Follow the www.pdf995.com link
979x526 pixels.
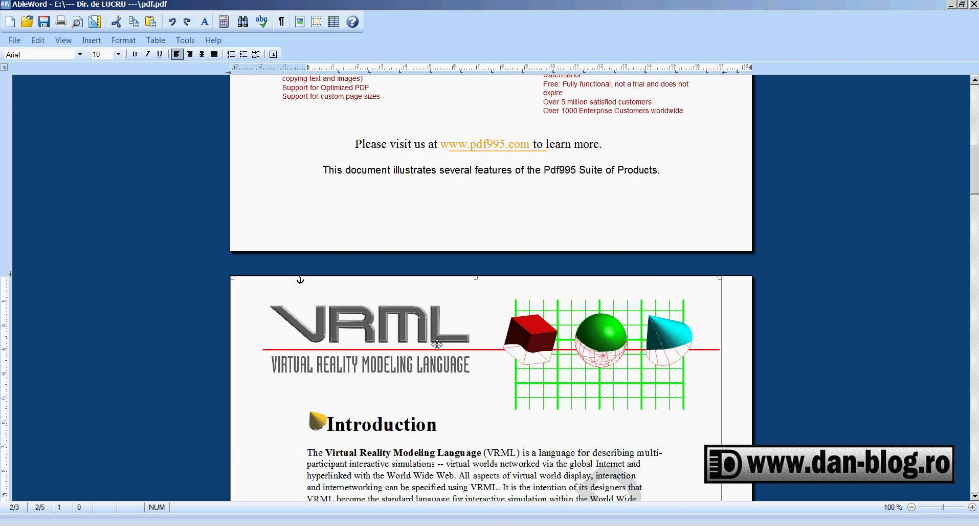tap(484, 144)
